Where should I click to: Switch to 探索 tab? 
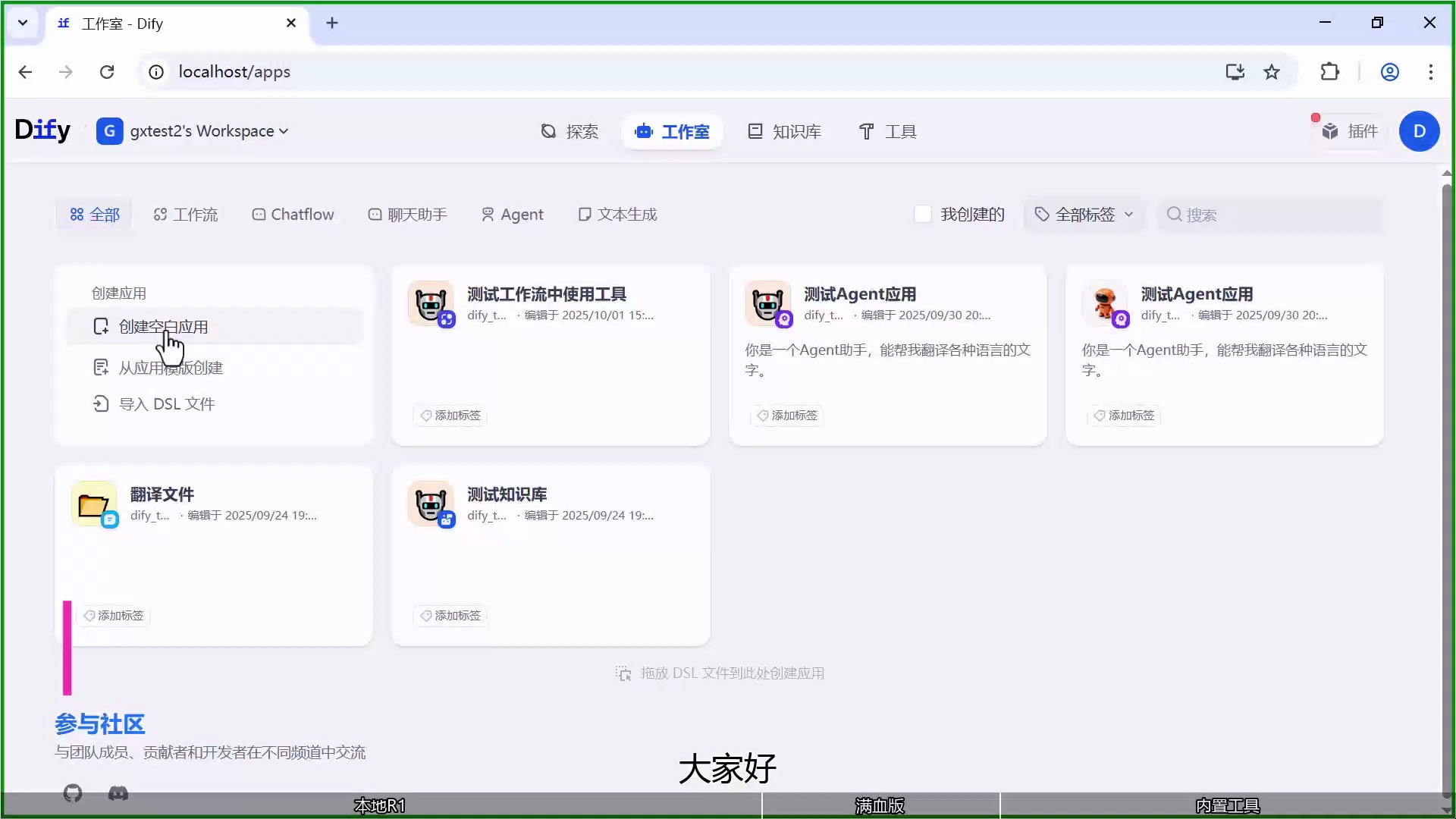pyautogui.click(x=570, y=131)
